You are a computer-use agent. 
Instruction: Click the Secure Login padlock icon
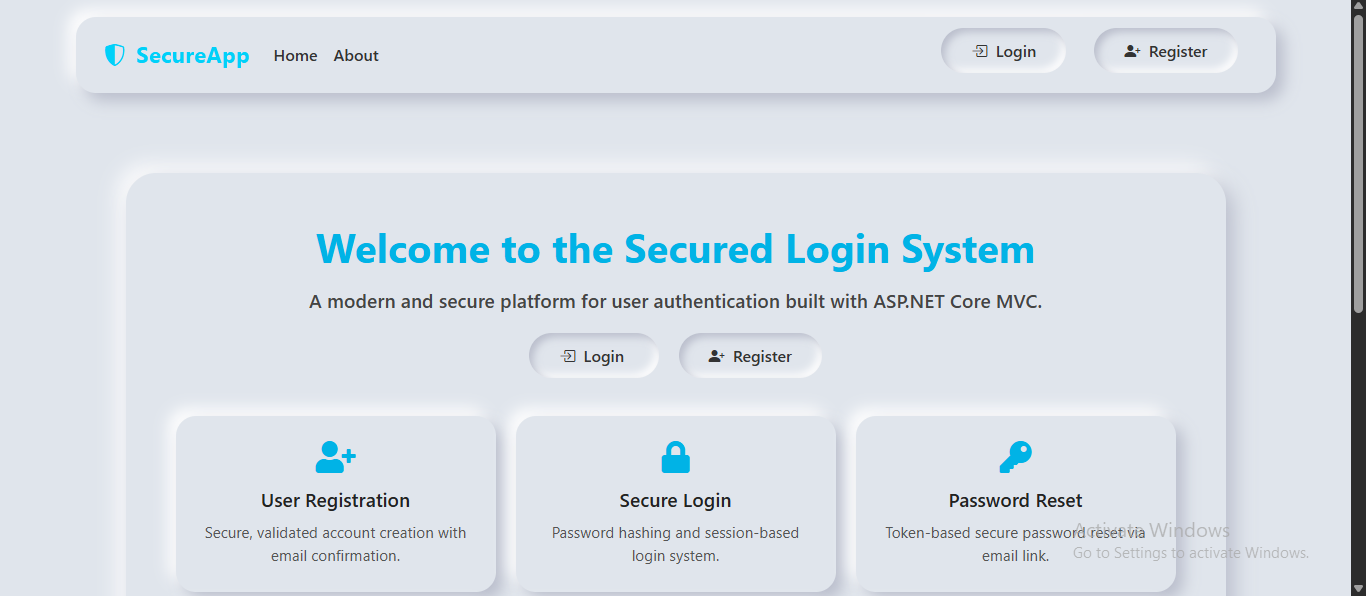point(676,457)
